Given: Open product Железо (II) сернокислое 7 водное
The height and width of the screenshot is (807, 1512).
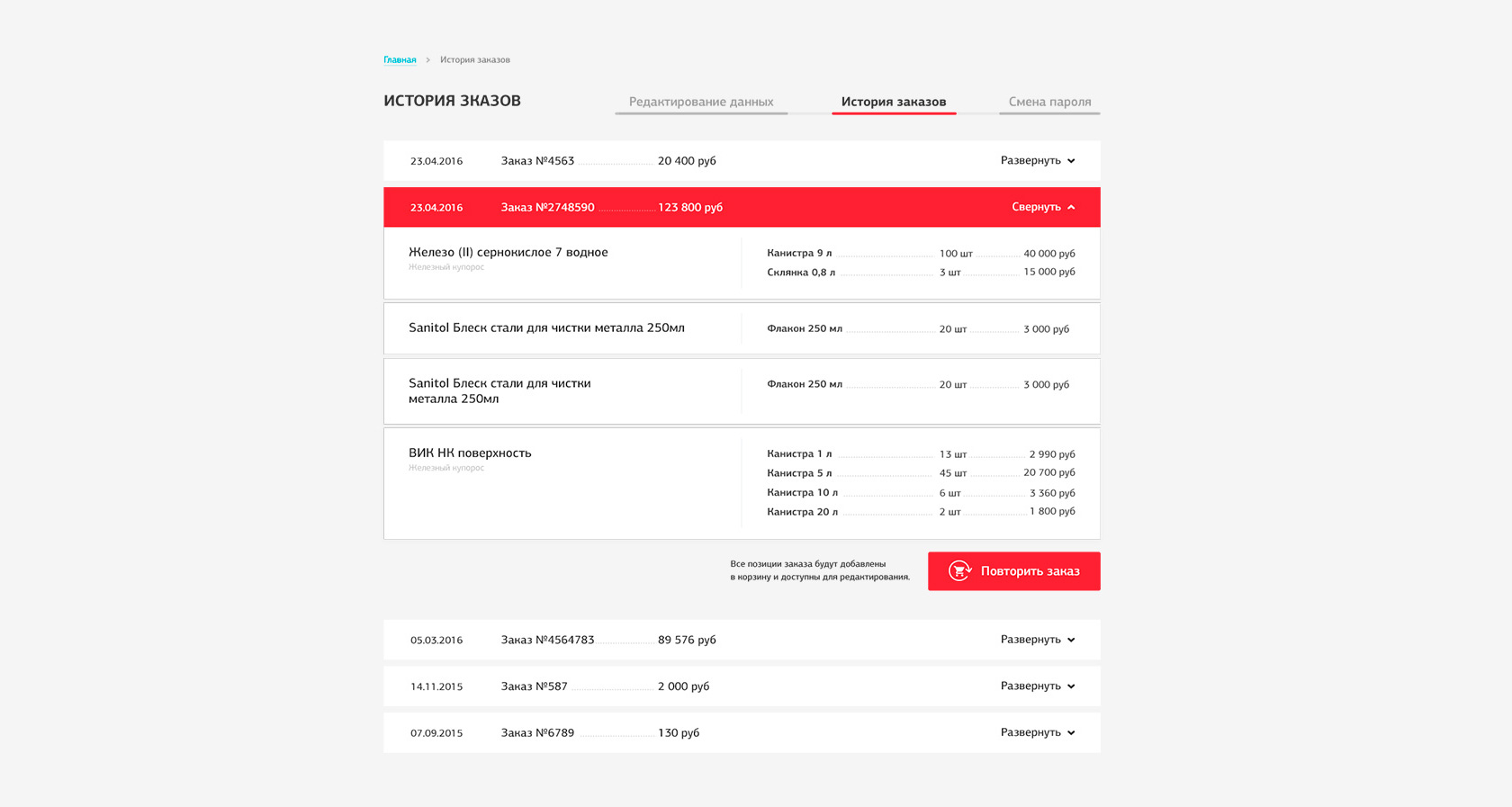Looking at the screenshot, I should click(508, 253).
